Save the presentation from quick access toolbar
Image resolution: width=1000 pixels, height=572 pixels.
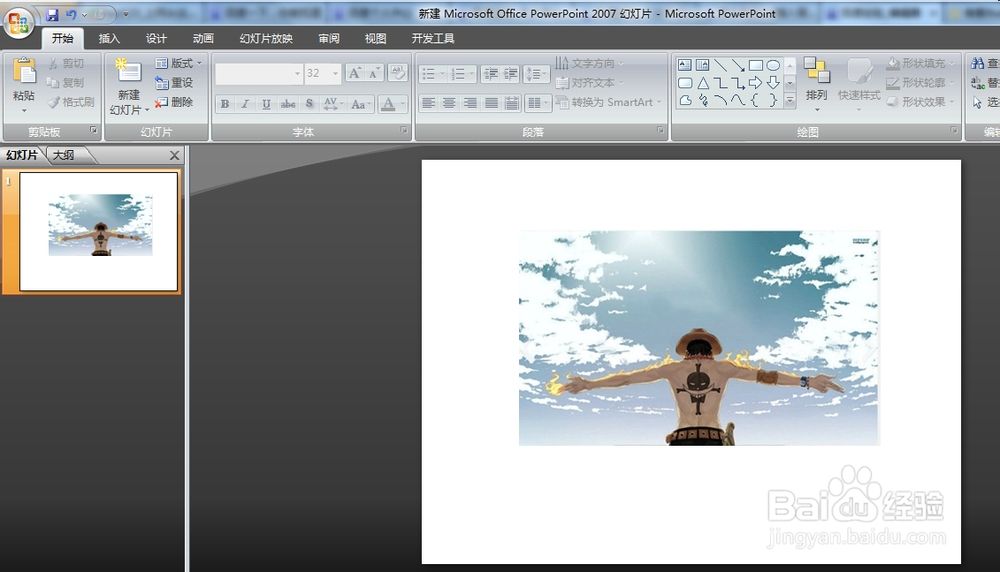tap(52, 14)
